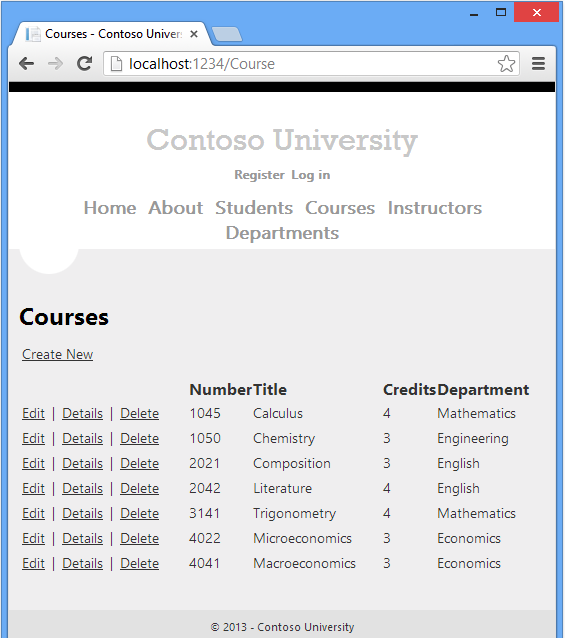Screen dimensions: 565x638
Task: Click the Number column header
Action: point(221,390)
